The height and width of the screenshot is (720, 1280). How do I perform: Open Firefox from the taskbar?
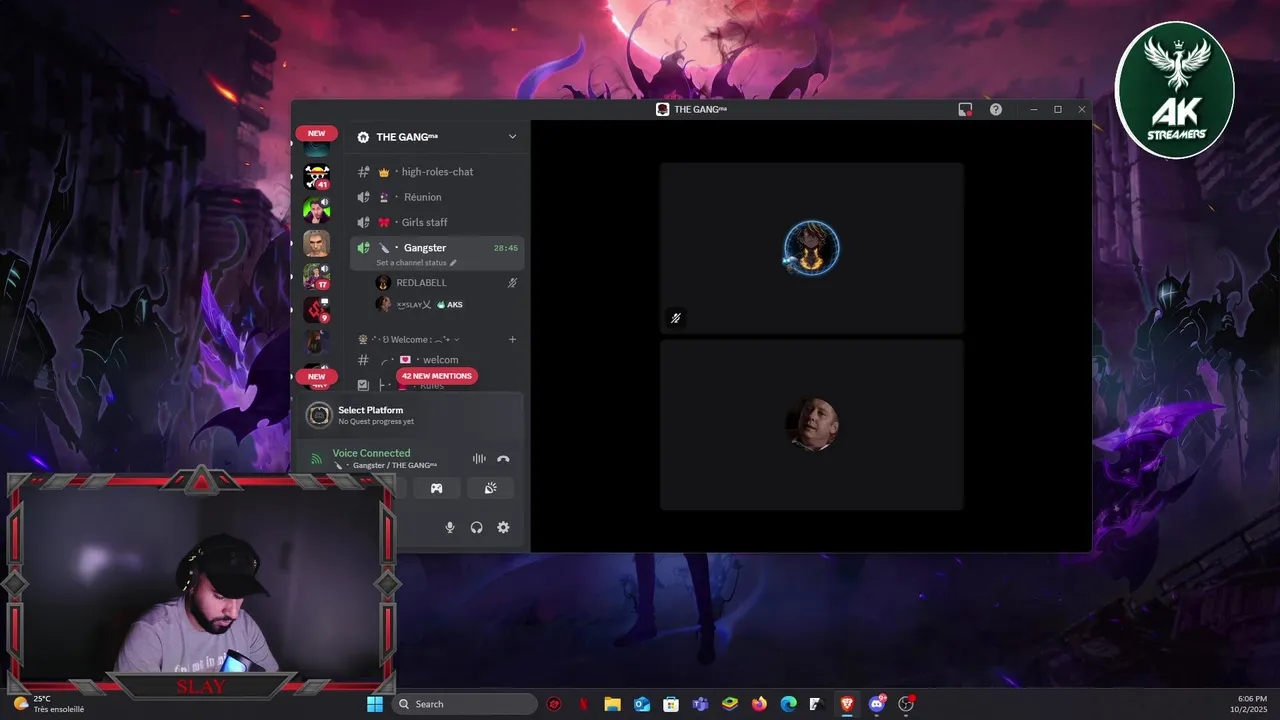759,704
